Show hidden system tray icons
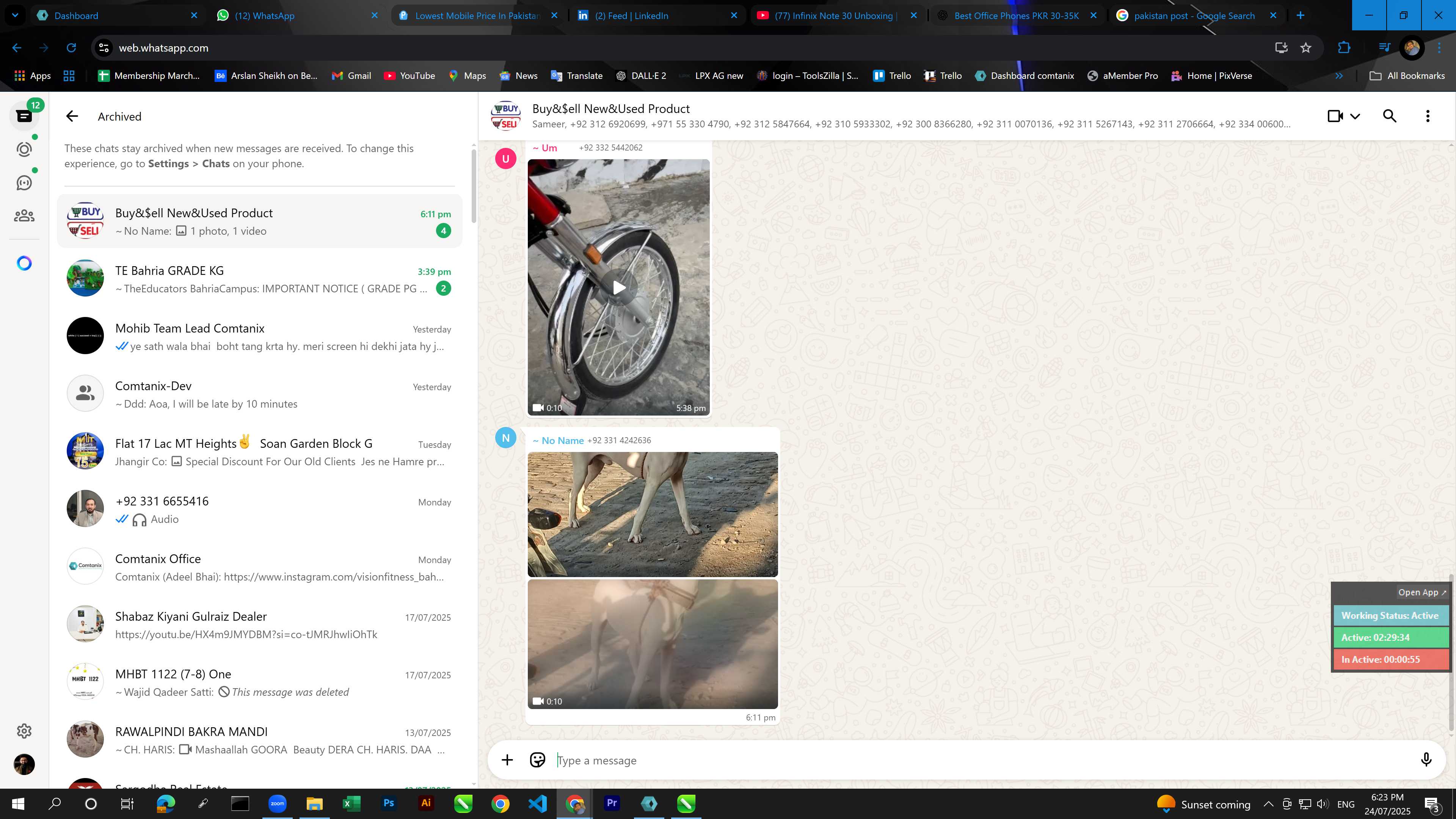Screen dimensions: 1456x819 (1269, 804)
